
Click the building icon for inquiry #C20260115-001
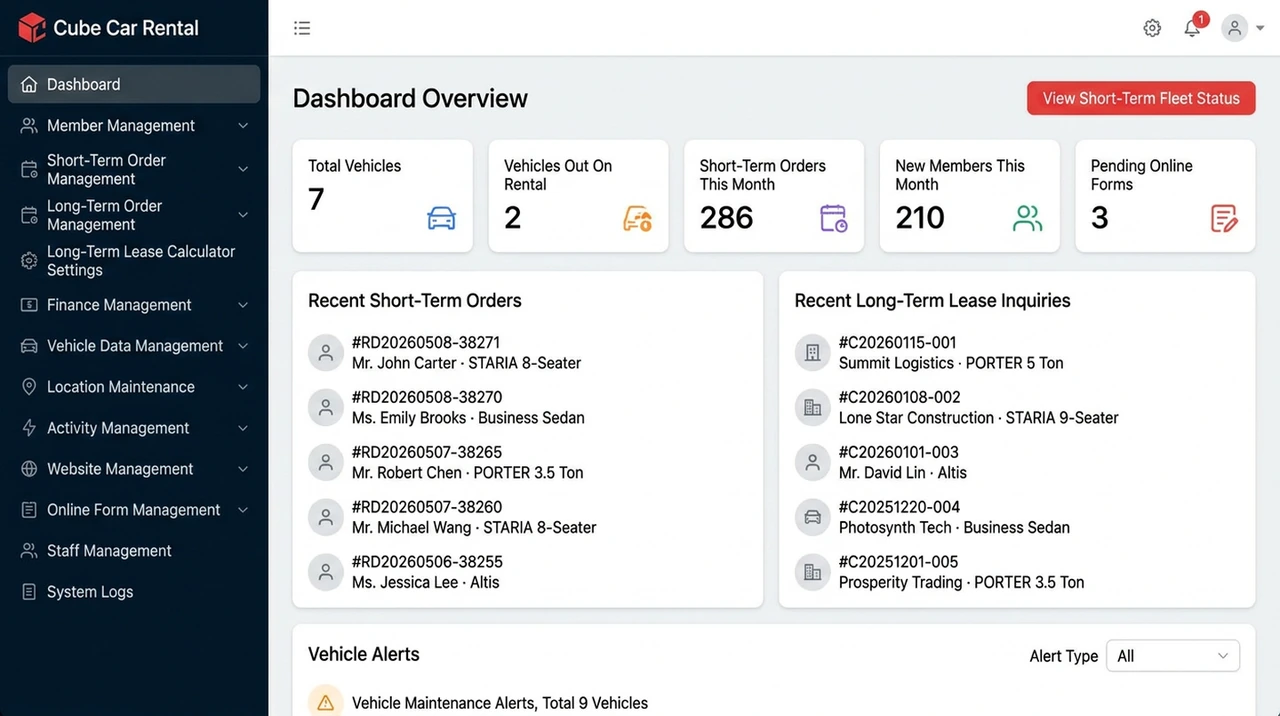pyautogui.click(x=812, y=352)
